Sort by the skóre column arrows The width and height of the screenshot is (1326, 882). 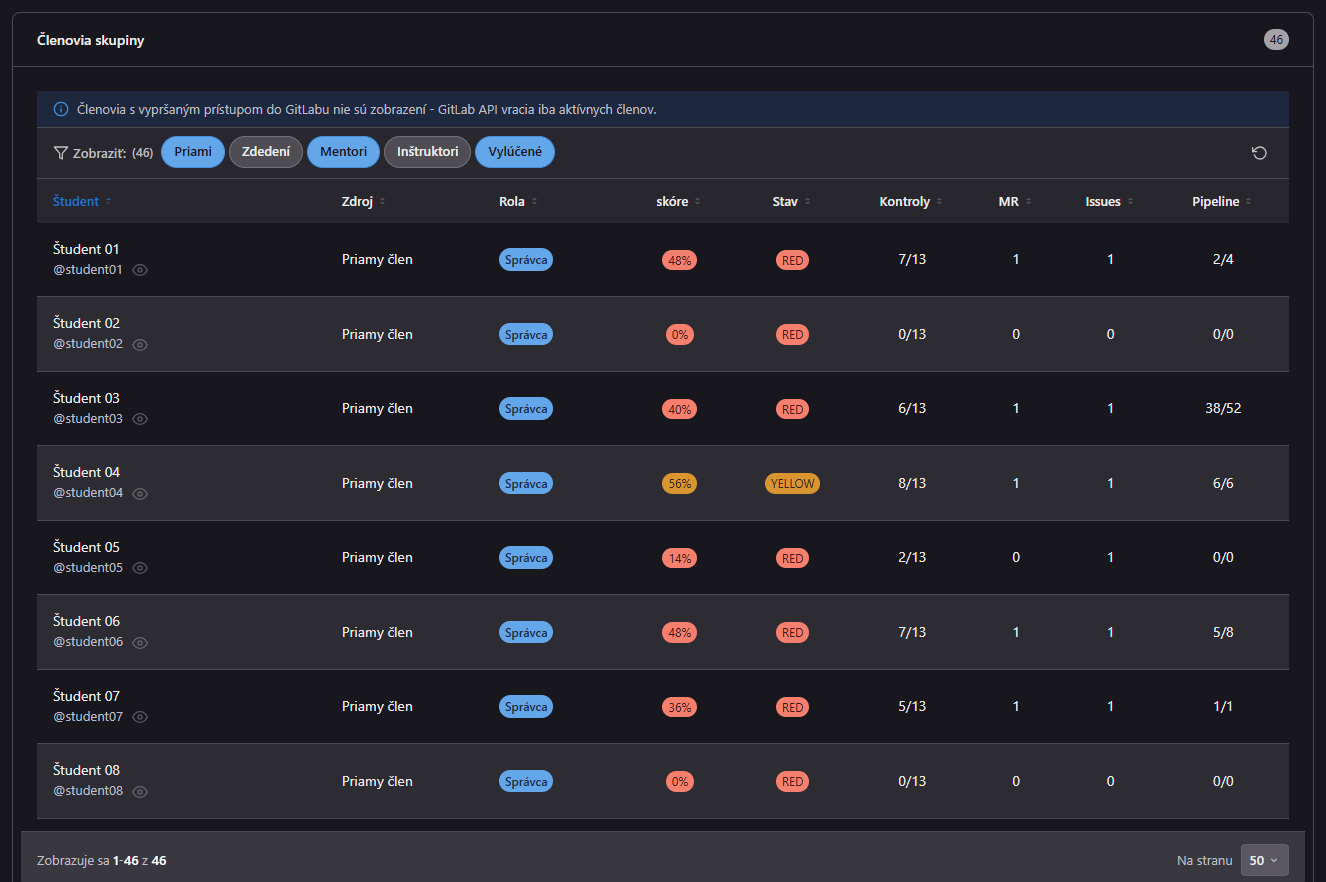pyautogui.click(x=697, y=202)
